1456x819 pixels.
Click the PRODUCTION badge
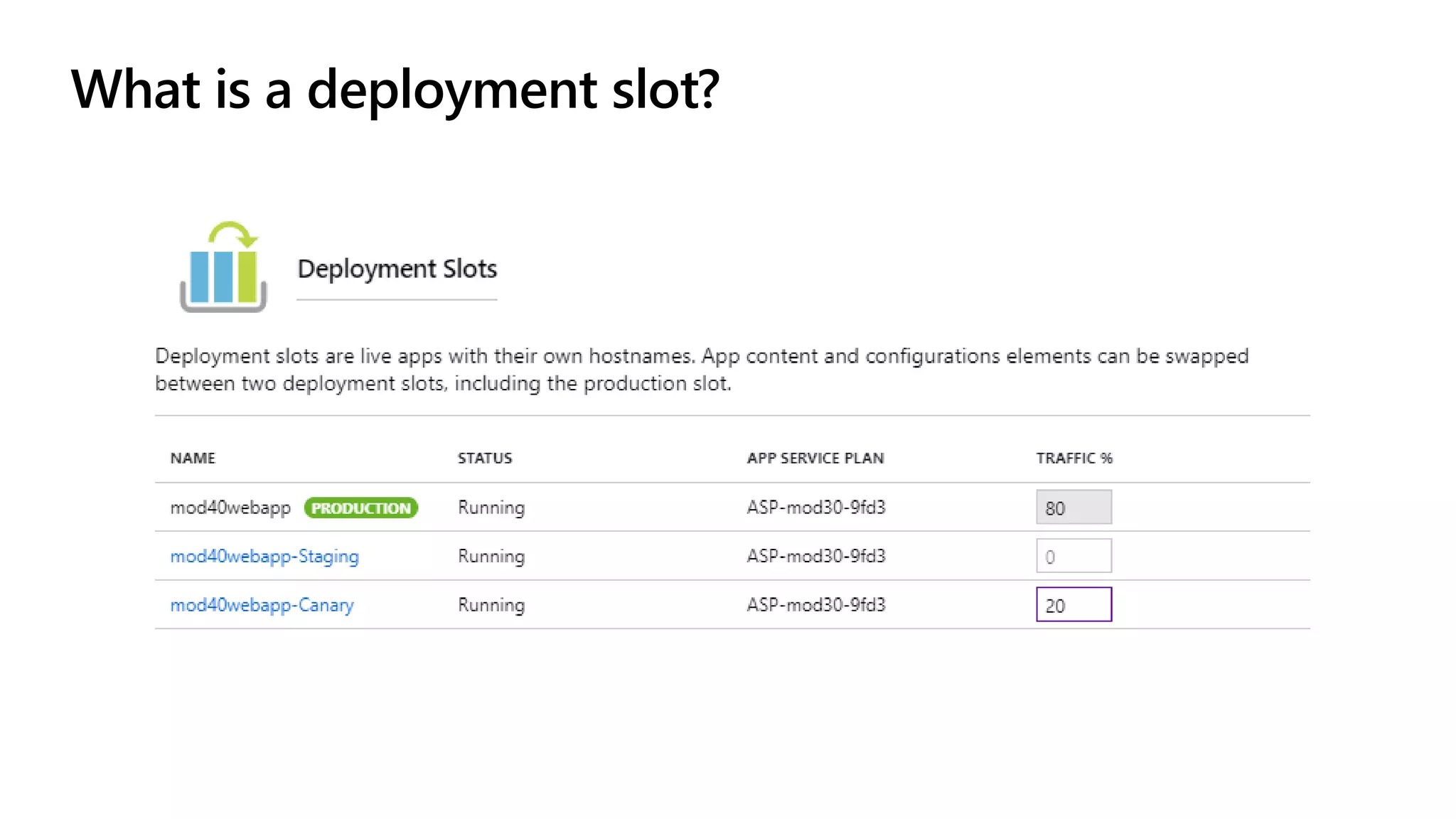(361, 508)
